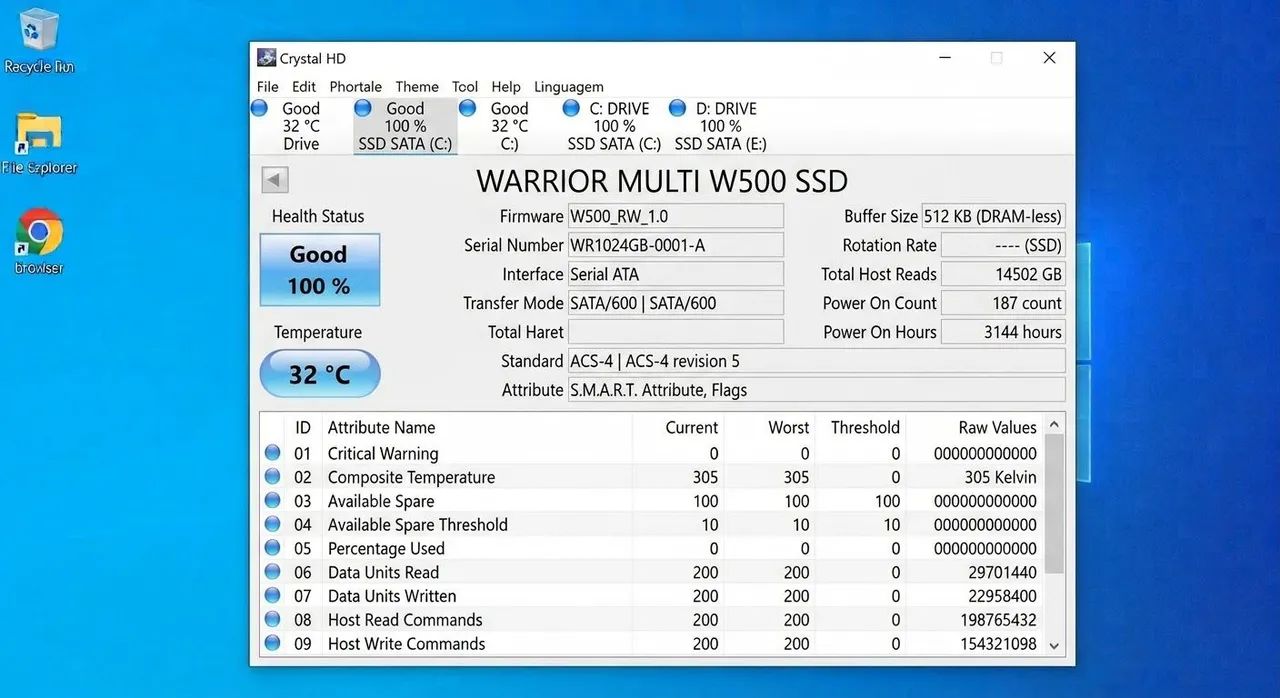Viewport: 1280px width, 698px height.
Task: Select the Critical Warning attribute name
Action: 383,453
